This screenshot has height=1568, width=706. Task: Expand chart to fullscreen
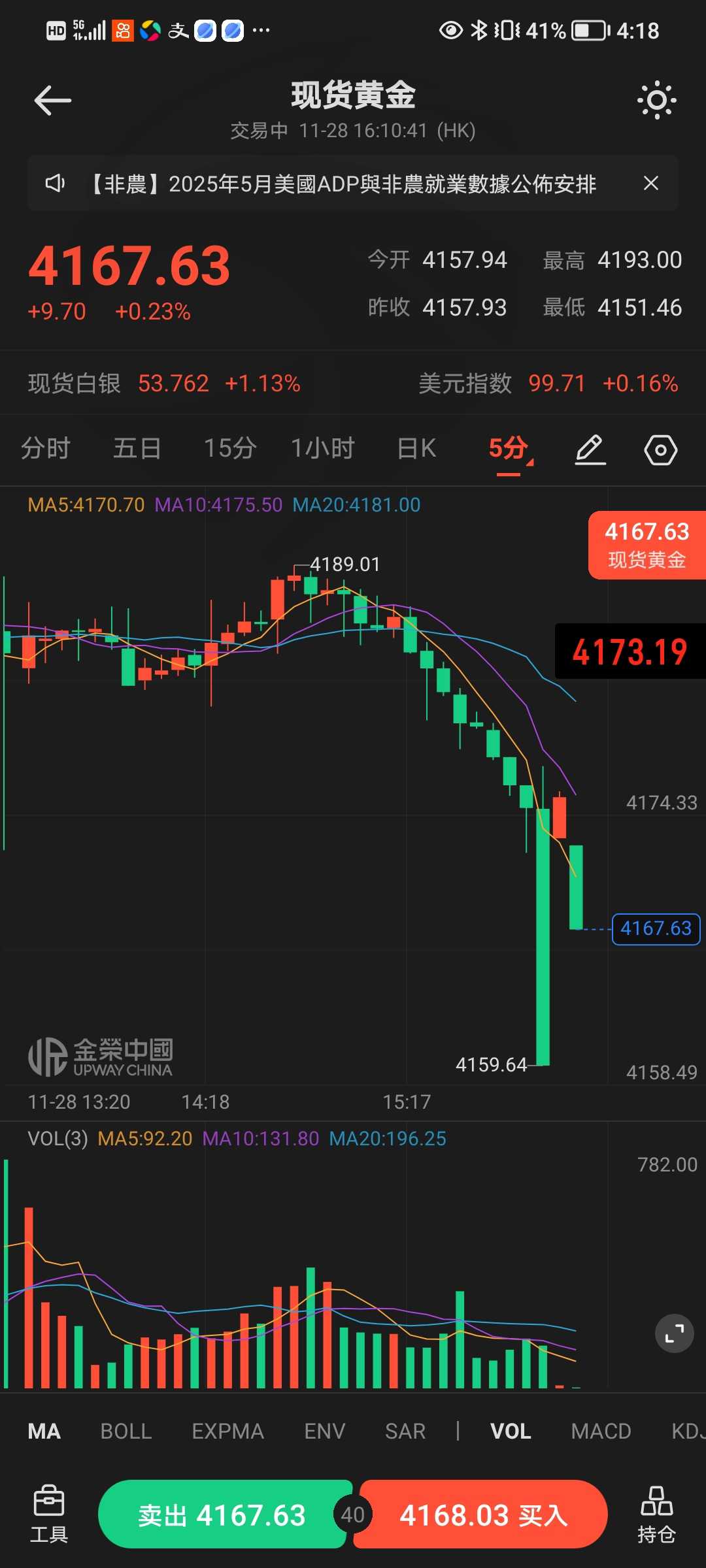click(x=674, y=1333)
